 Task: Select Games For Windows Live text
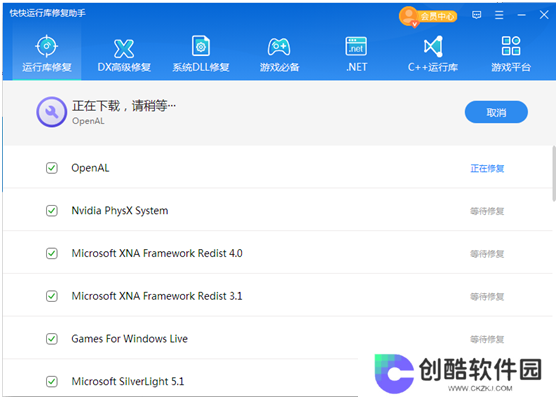coord(130,338)
